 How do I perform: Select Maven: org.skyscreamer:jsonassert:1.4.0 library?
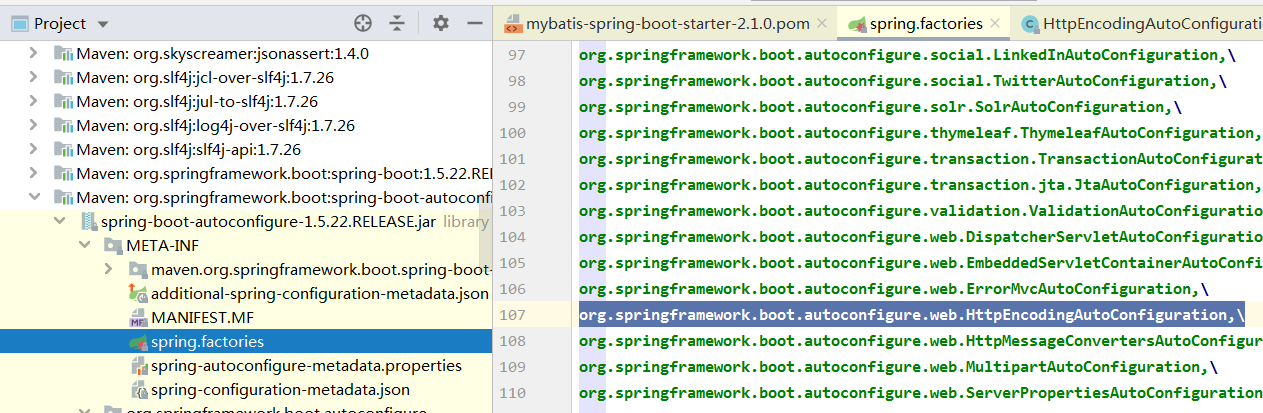tap(222, 54)
